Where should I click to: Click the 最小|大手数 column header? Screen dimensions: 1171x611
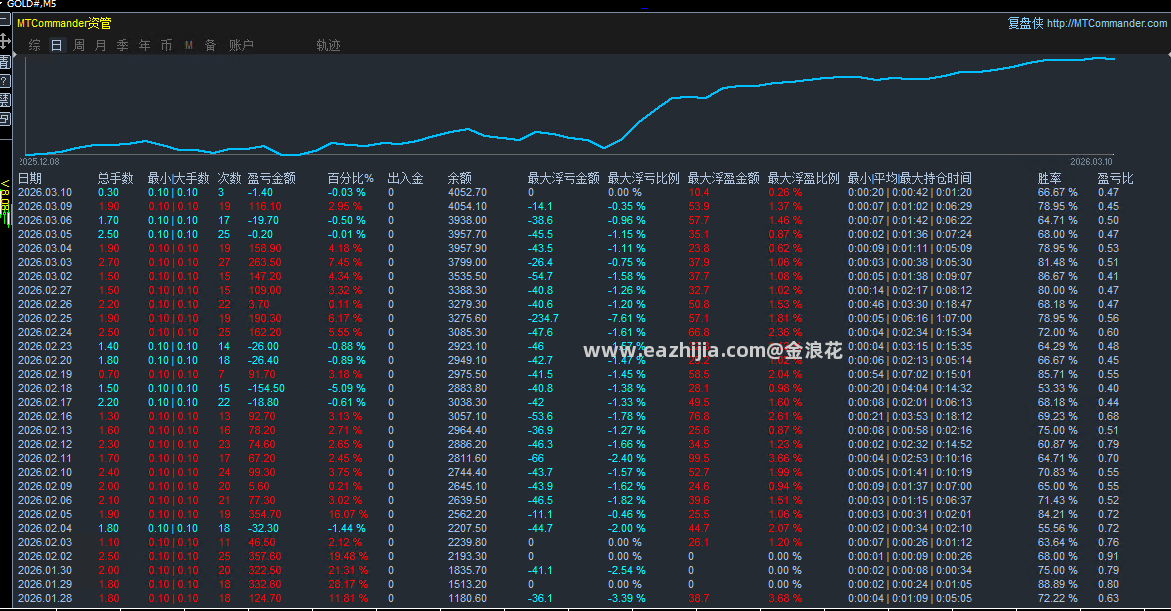click(x=178, y=178)
